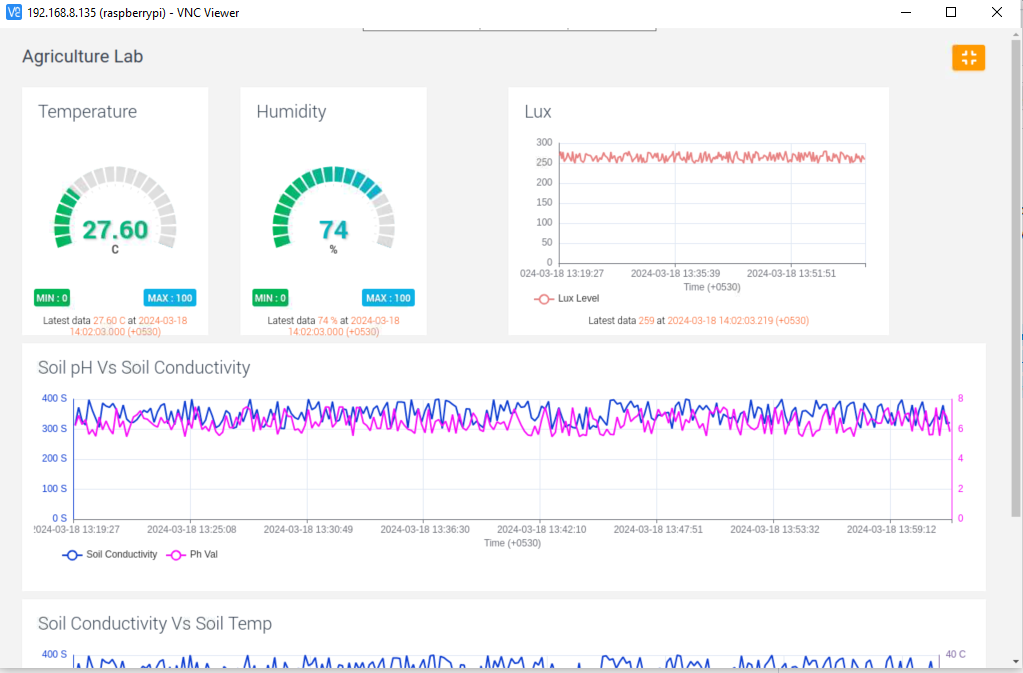1023x673 pixels.
Task: Click the Lux chart heading
Action: (x=538, y=112)
